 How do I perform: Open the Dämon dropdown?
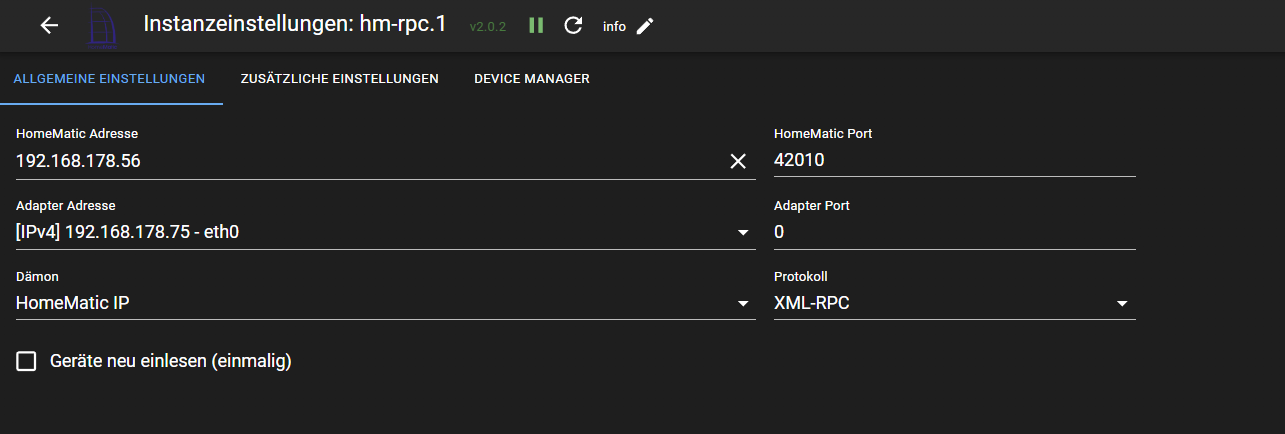[x=385, y=303]
